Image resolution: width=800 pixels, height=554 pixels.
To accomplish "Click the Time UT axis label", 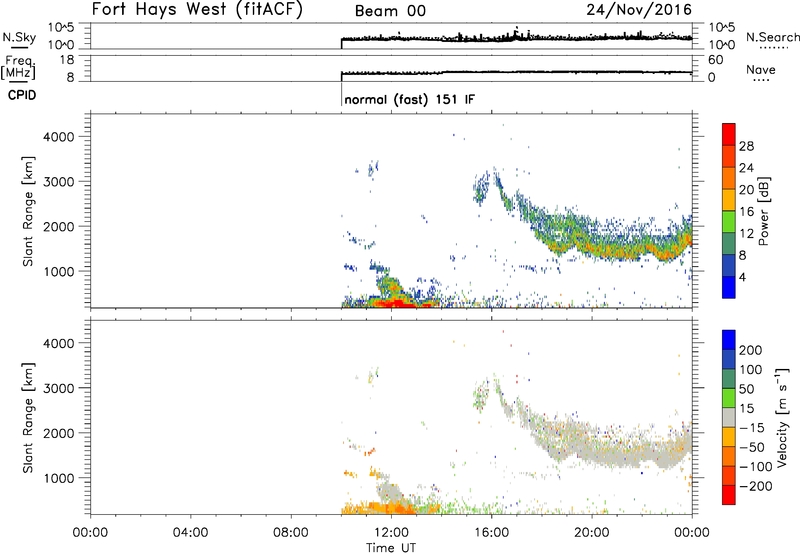I will (x=391, y=547).
